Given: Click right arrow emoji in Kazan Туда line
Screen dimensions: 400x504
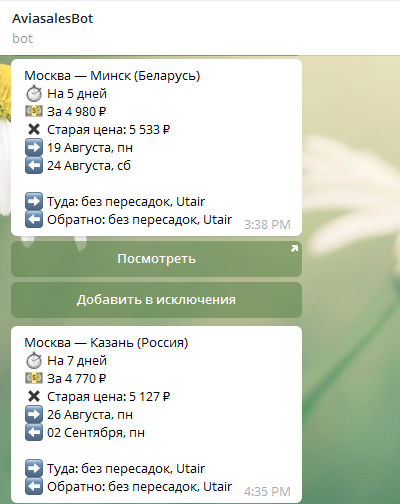Looking at the screenshot, I should coord(34,468).
